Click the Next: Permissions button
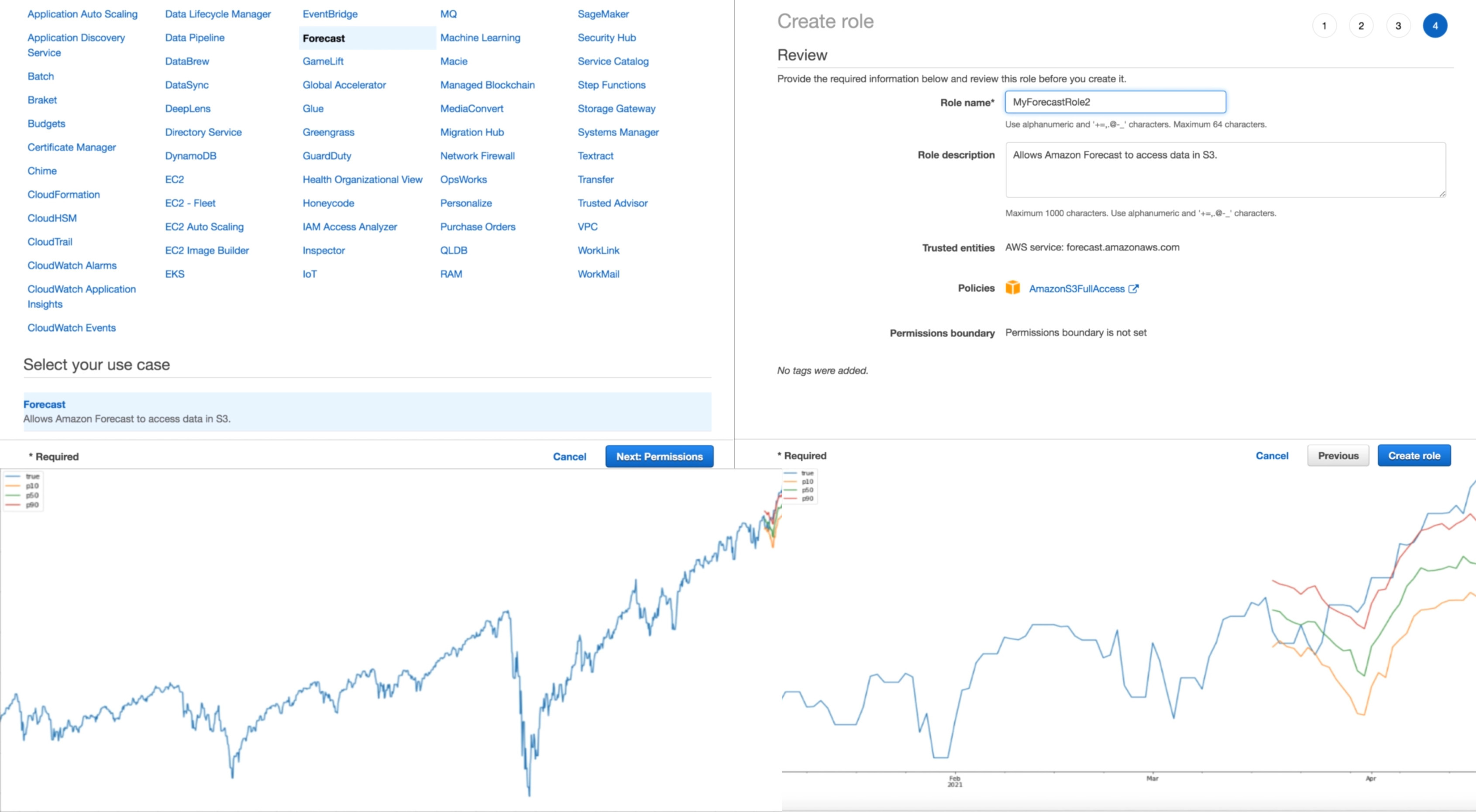 point(659,456)
